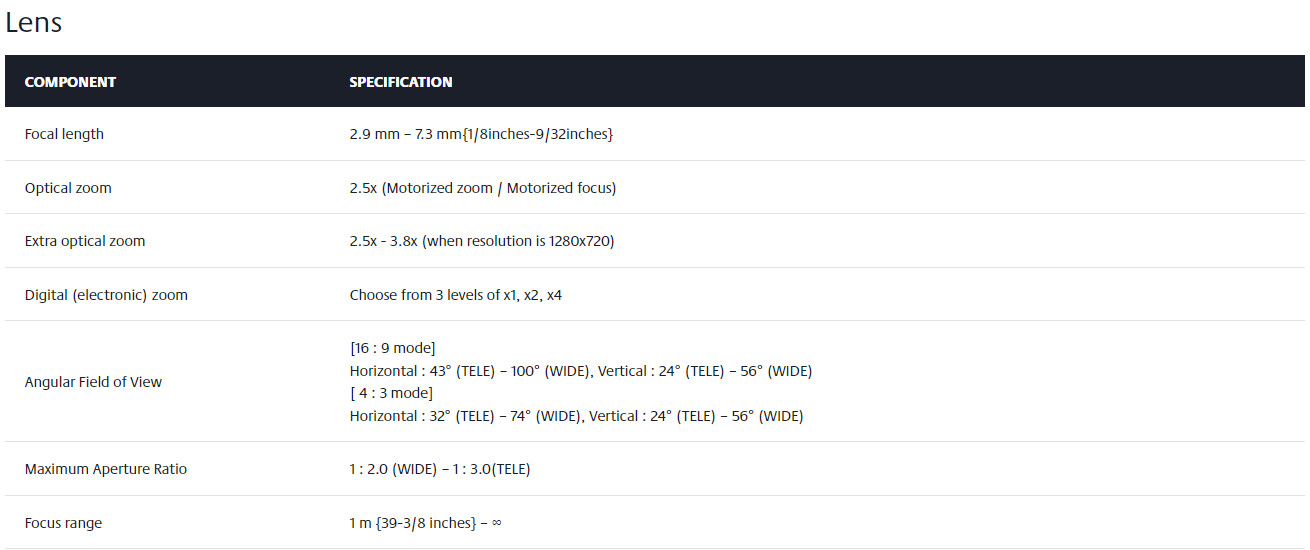
Task: Click the Focus range row label
Action: pos(63,523)
